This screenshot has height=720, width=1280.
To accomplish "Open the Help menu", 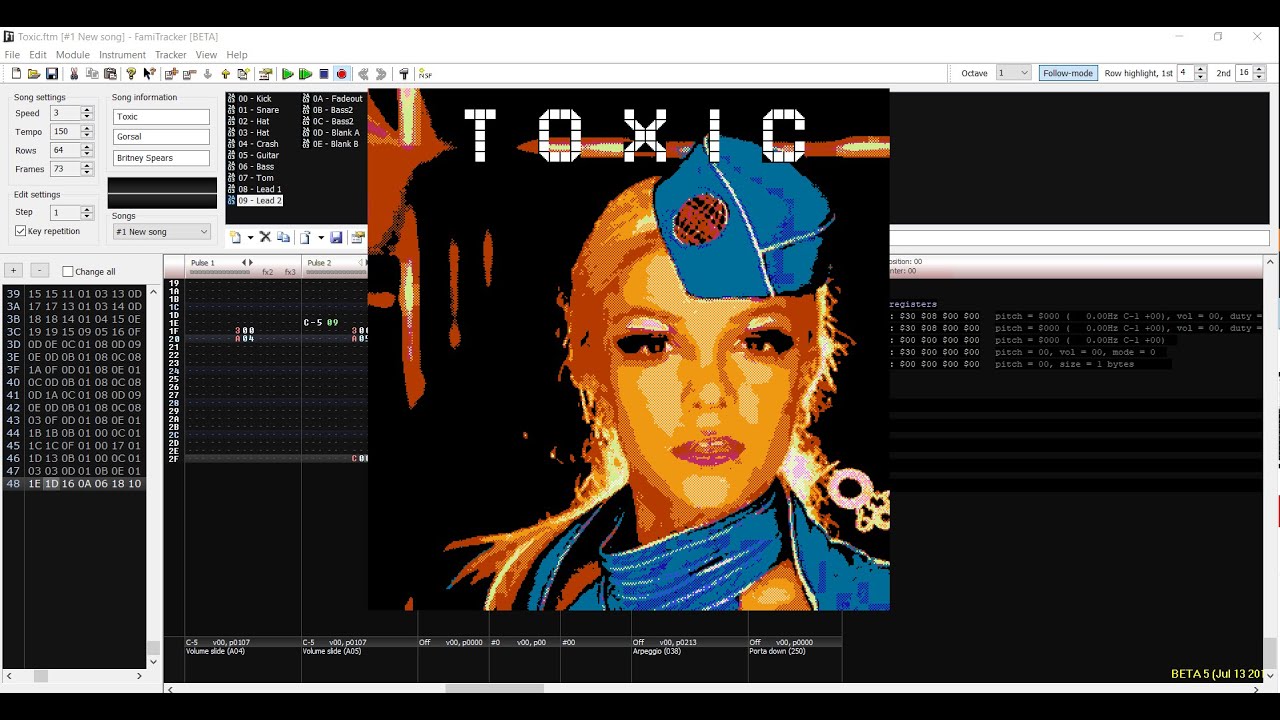I will [x=237, y=55].
